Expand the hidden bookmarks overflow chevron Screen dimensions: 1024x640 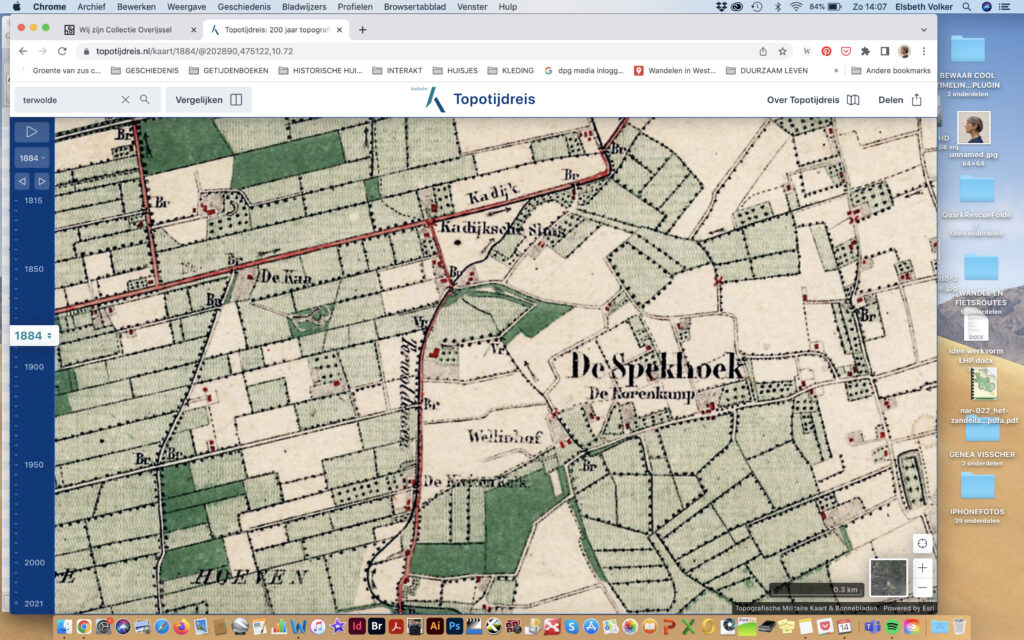pos(836,71)
